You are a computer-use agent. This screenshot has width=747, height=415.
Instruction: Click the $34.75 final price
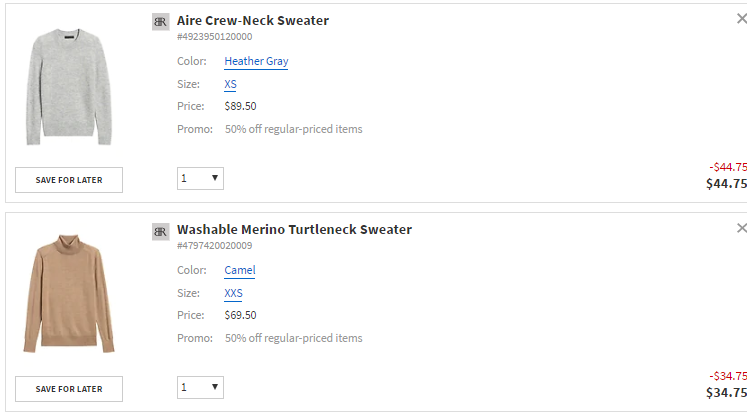[x=726, y=393]
